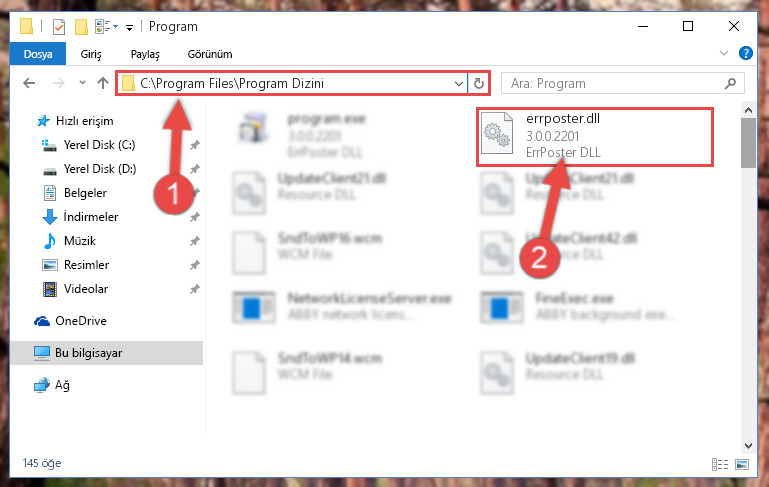Open the help question mark icon
The width and height of the screenshot is (769, 487).
click(x=745, y=53)
